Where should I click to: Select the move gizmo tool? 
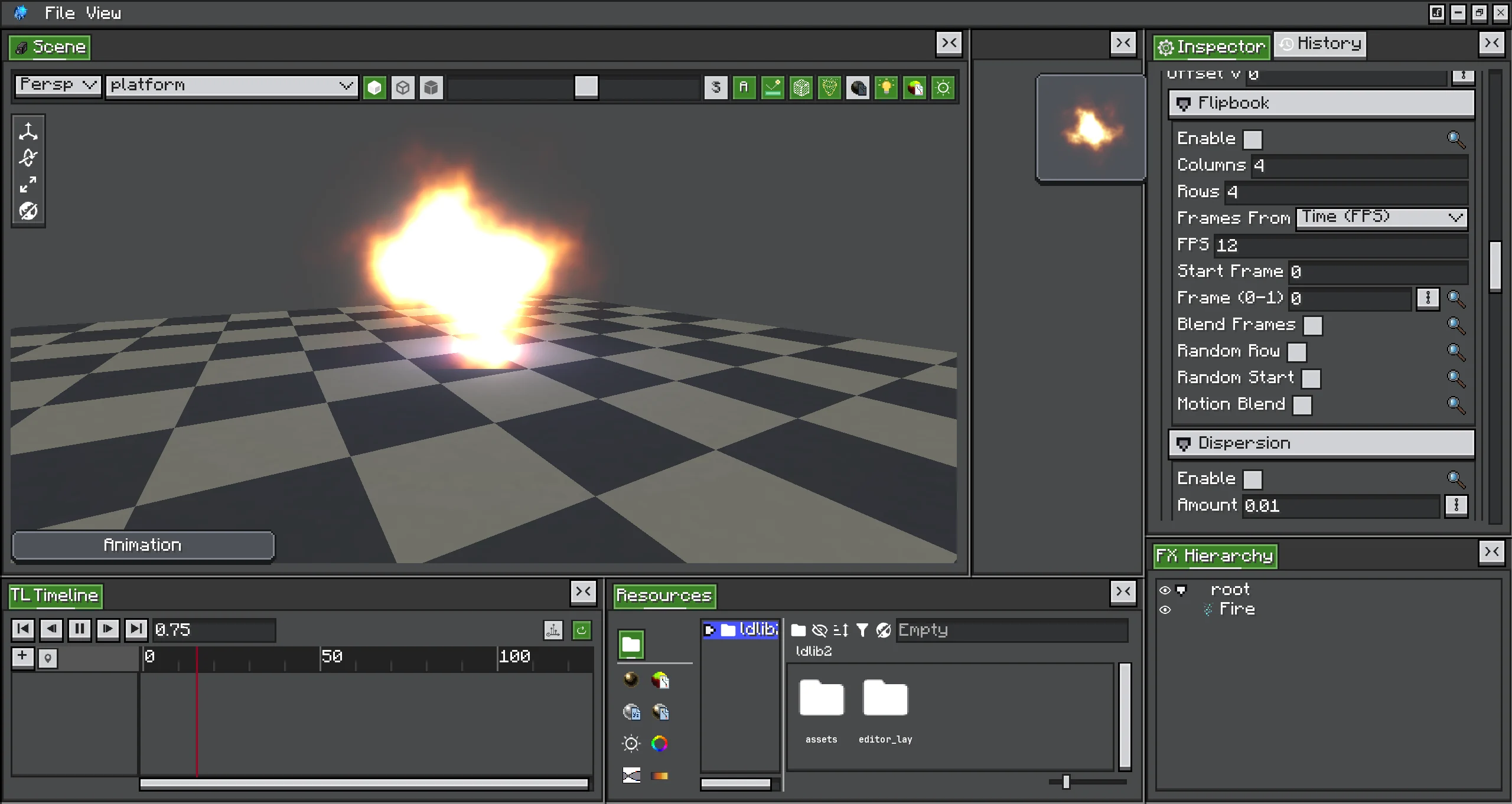pyautogui.click(x=28, y=131)
